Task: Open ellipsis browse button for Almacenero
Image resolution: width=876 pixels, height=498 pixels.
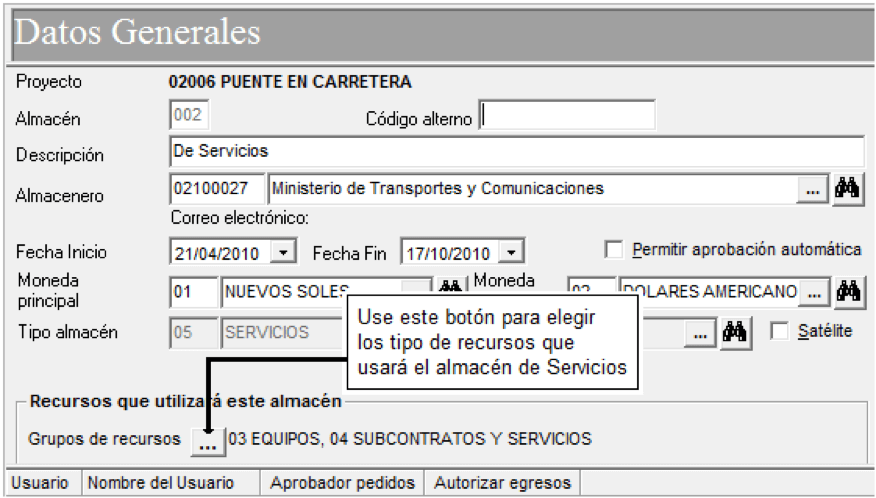Action: point(813,190)
